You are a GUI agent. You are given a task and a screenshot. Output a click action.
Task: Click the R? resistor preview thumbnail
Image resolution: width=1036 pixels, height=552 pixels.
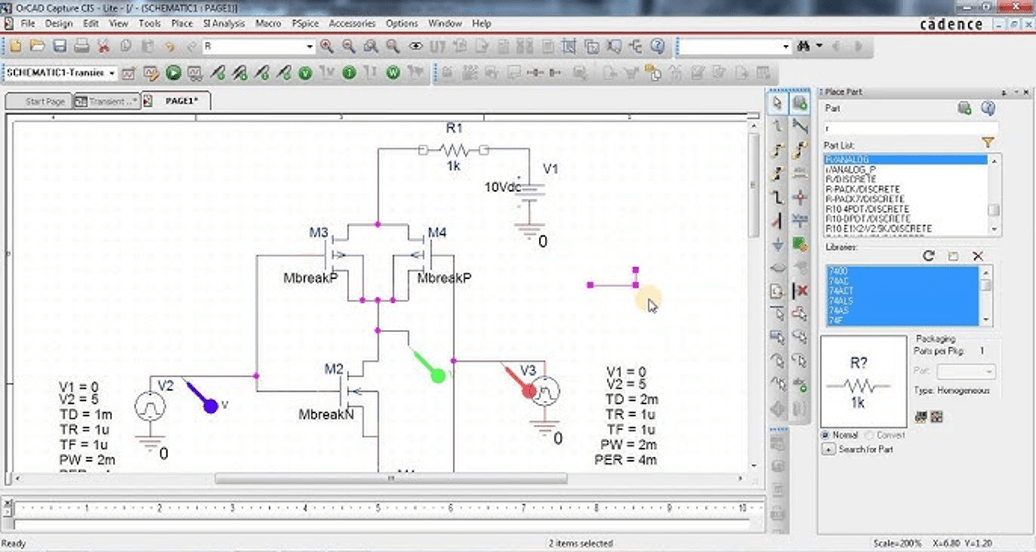coord(864,381)
